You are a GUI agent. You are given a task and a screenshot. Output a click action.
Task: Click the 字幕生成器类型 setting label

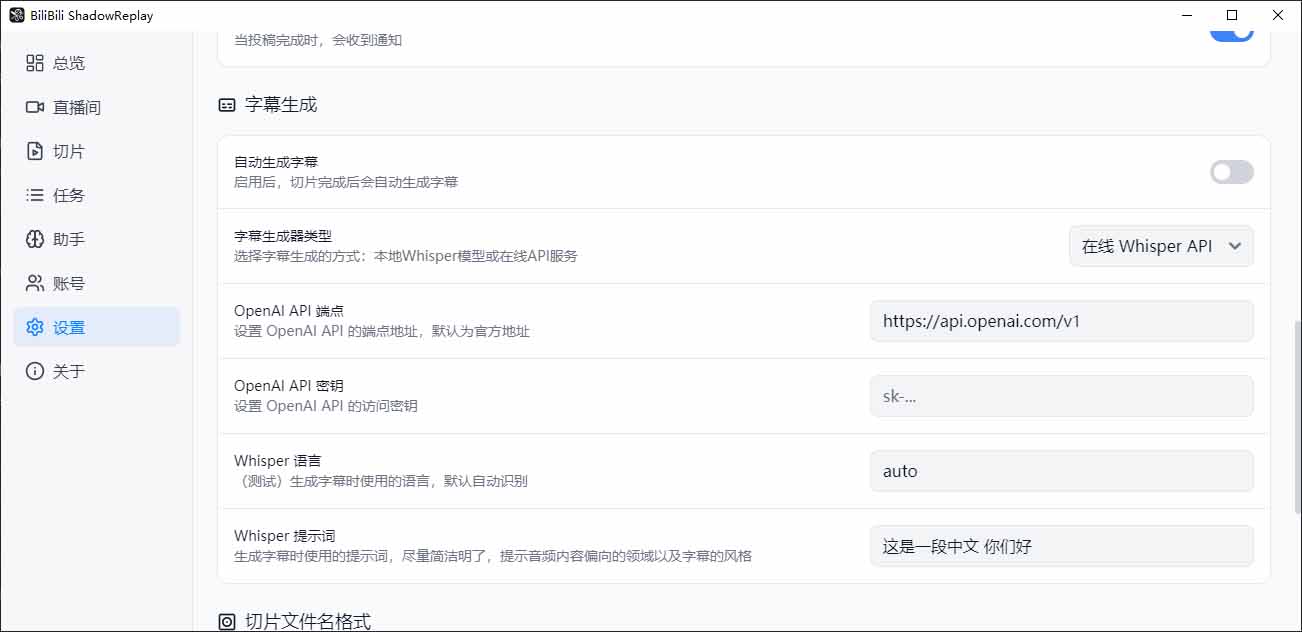[283, 236]
